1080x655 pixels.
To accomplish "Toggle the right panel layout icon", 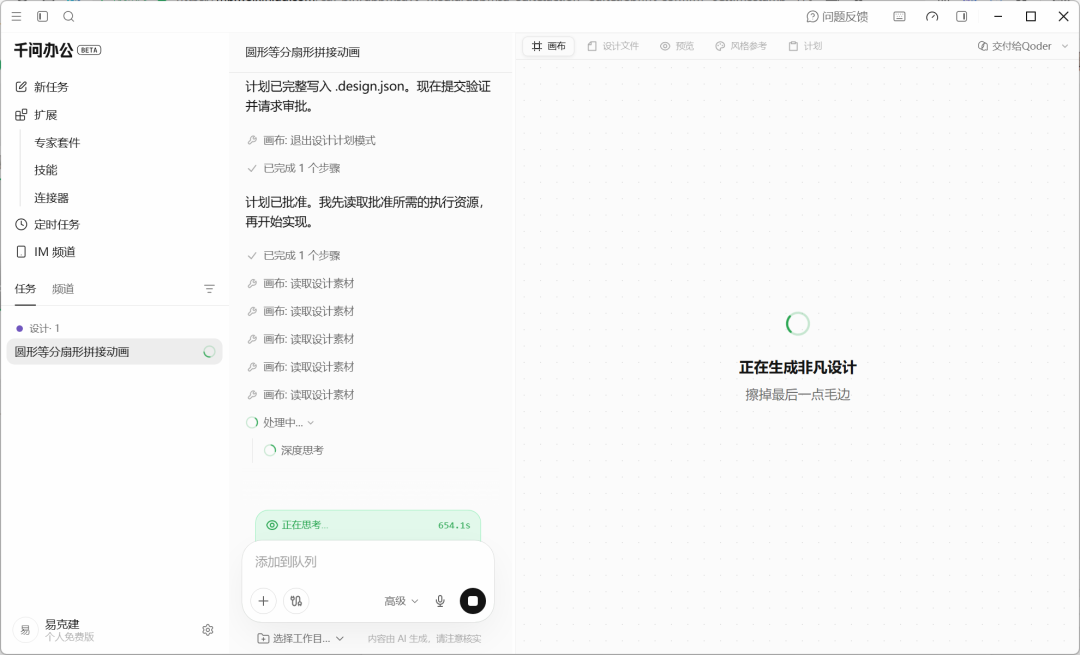I will coord(962,17).
